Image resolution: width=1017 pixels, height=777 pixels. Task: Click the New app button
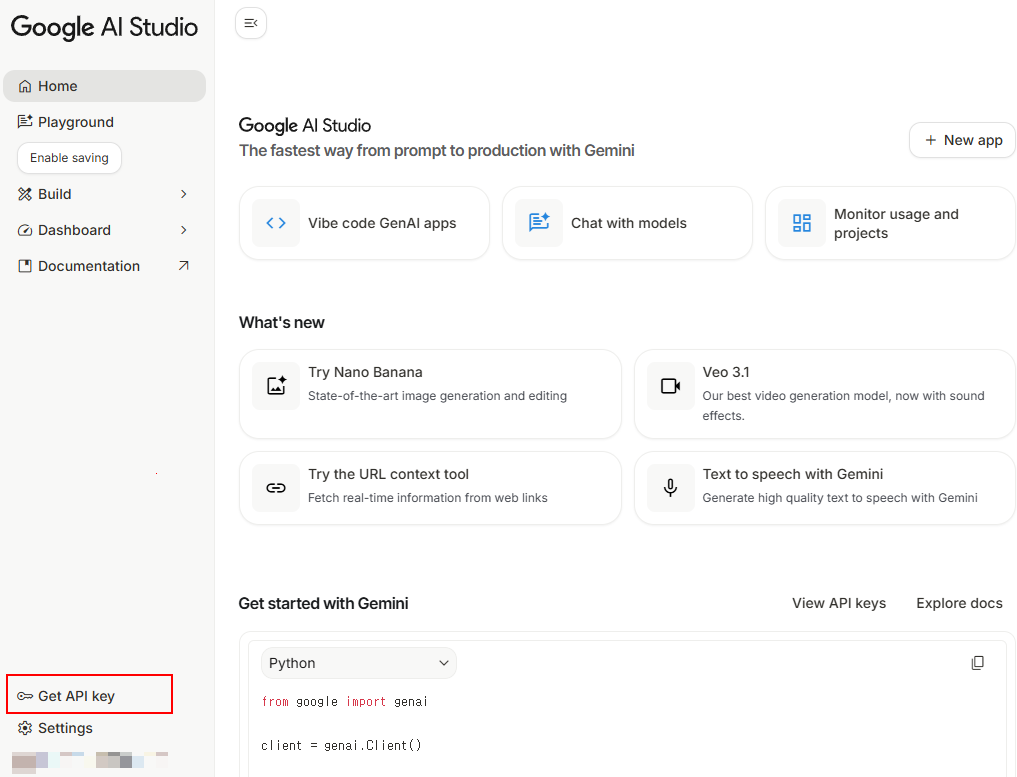pyautogui.click(x=962, y=140)
